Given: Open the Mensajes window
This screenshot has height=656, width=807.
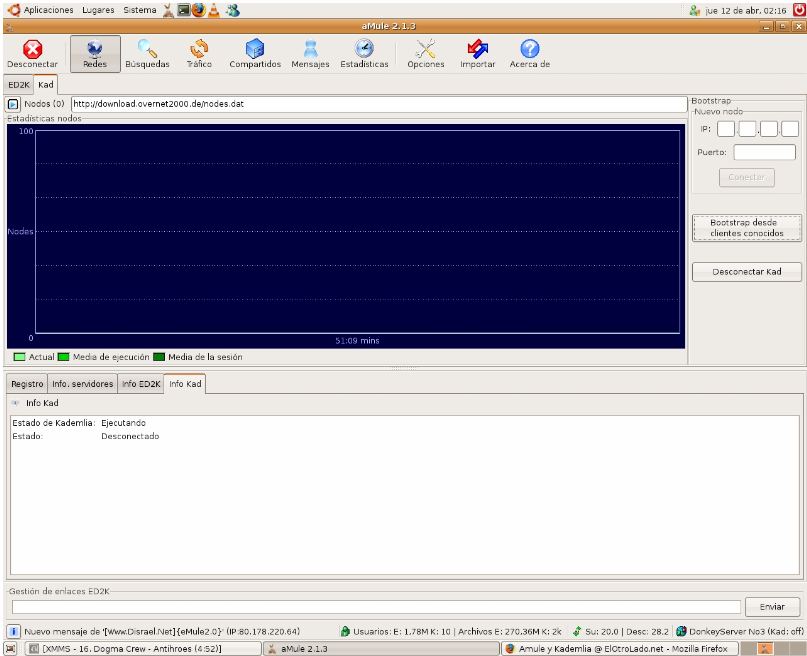Looking at the screenshot, I should [x=310, y=54].
